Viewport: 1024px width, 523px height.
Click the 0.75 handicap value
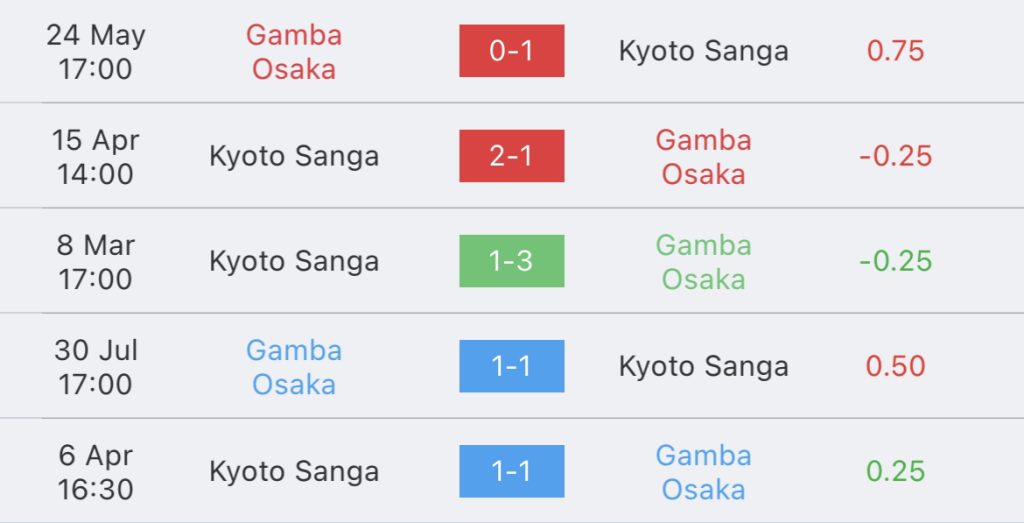(x=895, y=51)
